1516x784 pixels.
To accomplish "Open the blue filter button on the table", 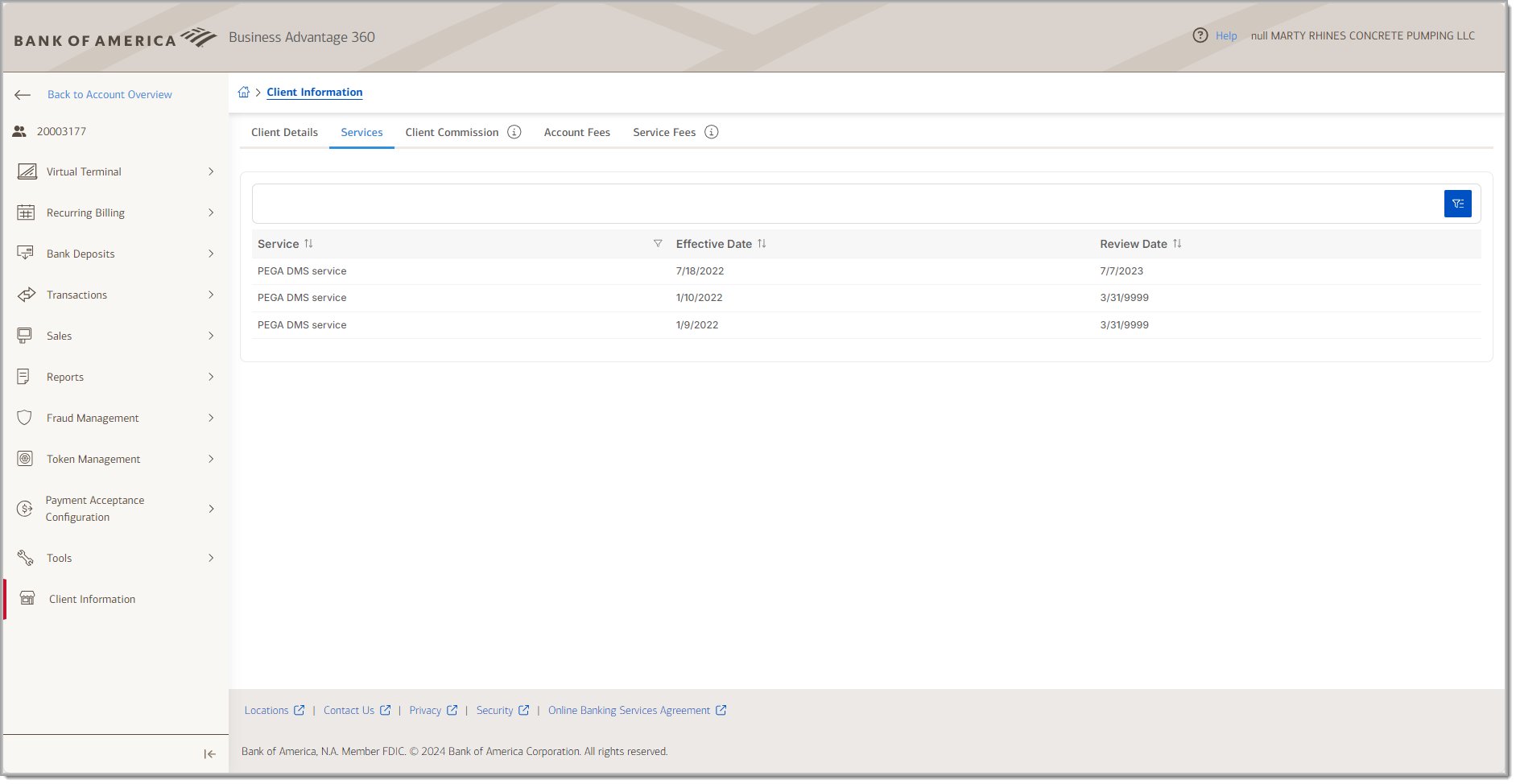I will click(x=1457, y=204).
